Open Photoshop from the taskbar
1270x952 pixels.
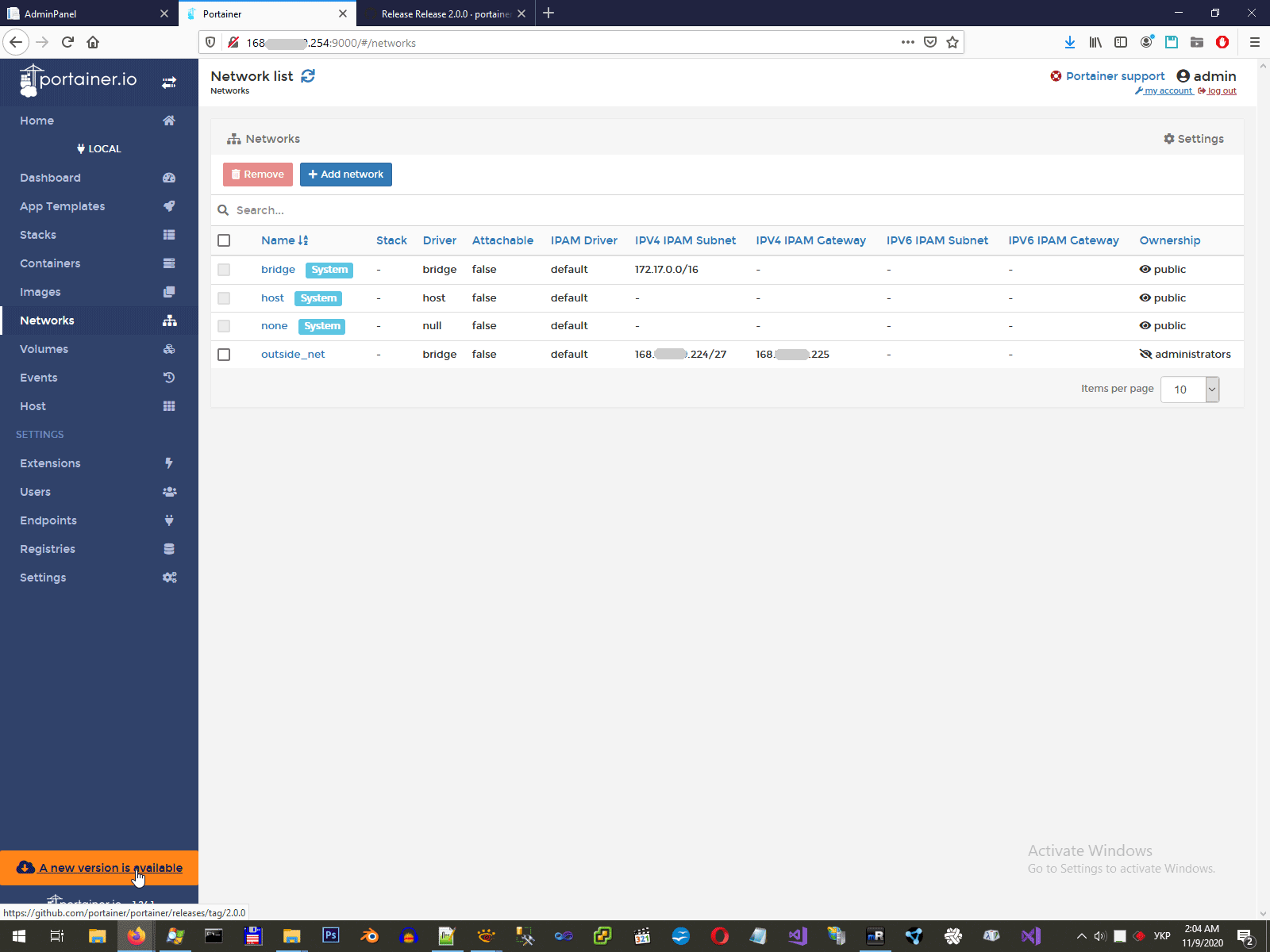[331, 936]
